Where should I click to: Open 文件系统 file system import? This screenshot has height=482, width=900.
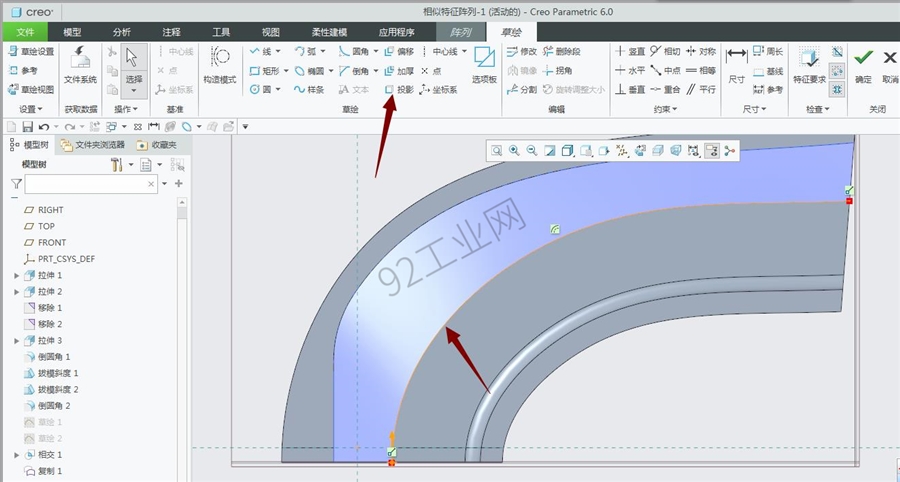(x=80, y=65)
